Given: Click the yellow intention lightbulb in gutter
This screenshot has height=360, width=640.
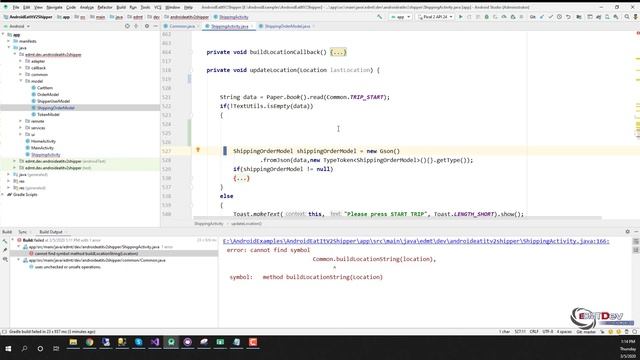Looking at the screenshot, I should click(x=198, y=150).
